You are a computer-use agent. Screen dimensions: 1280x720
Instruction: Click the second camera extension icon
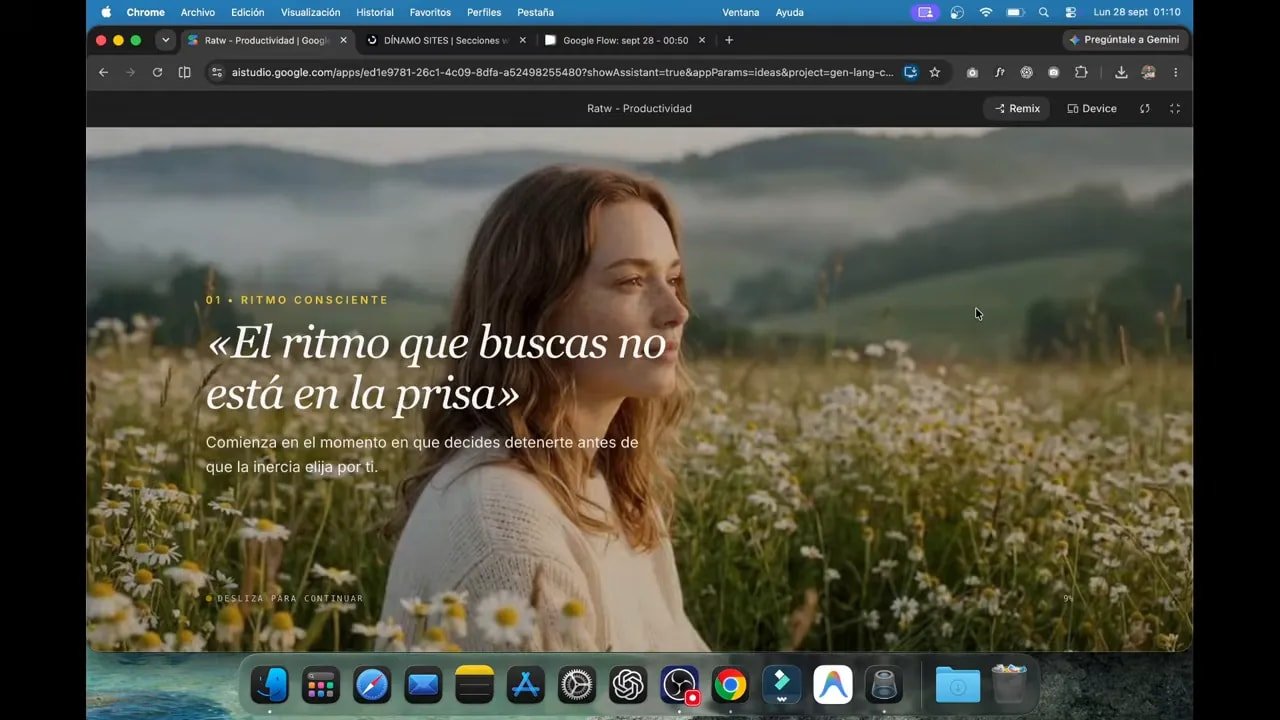pyautogui.click(x=1054, y=72)
